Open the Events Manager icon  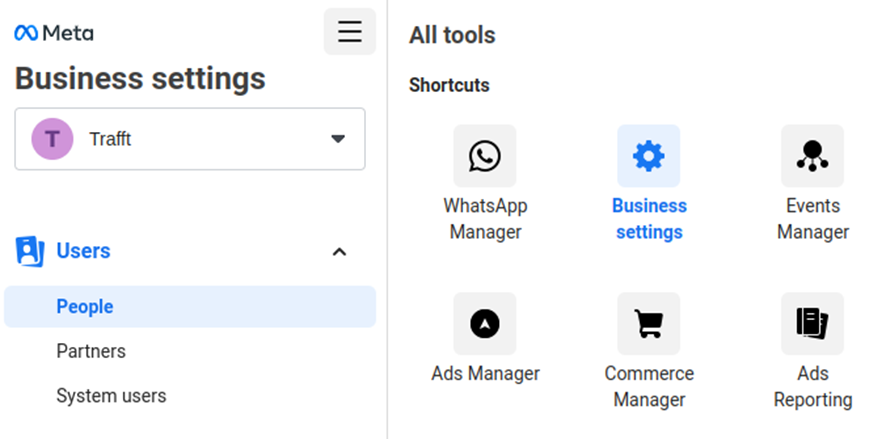pyautogui.click(x=812, y=156)
